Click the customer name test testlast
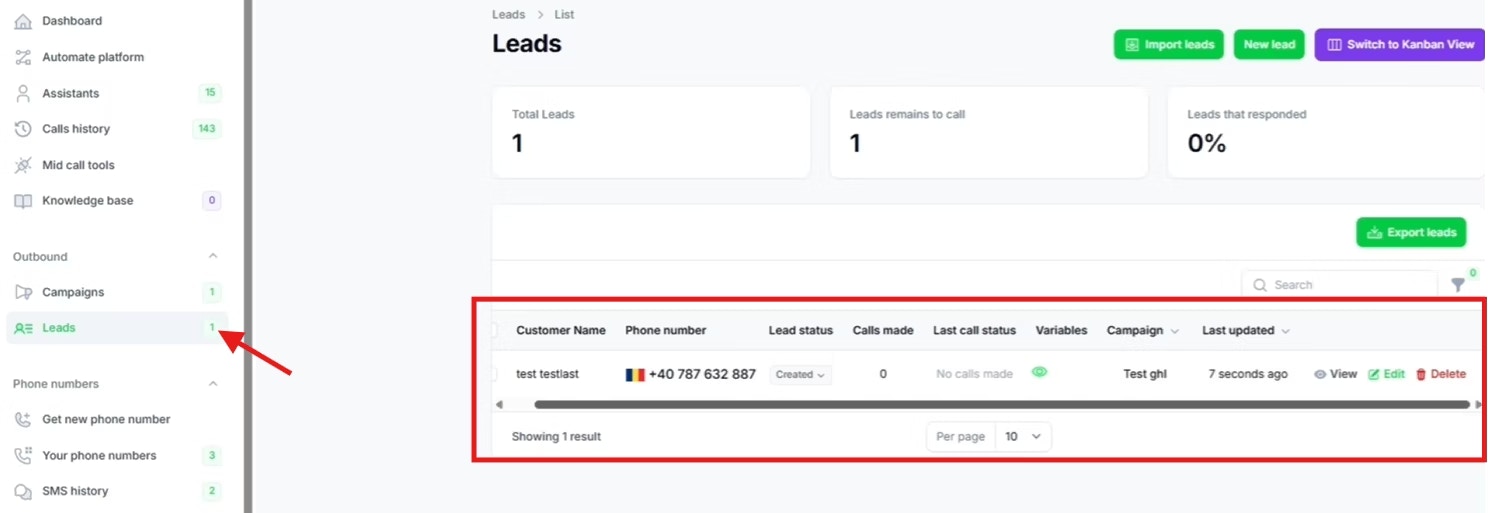Viewport: 1488px width, 513px height. coord(547,374)
